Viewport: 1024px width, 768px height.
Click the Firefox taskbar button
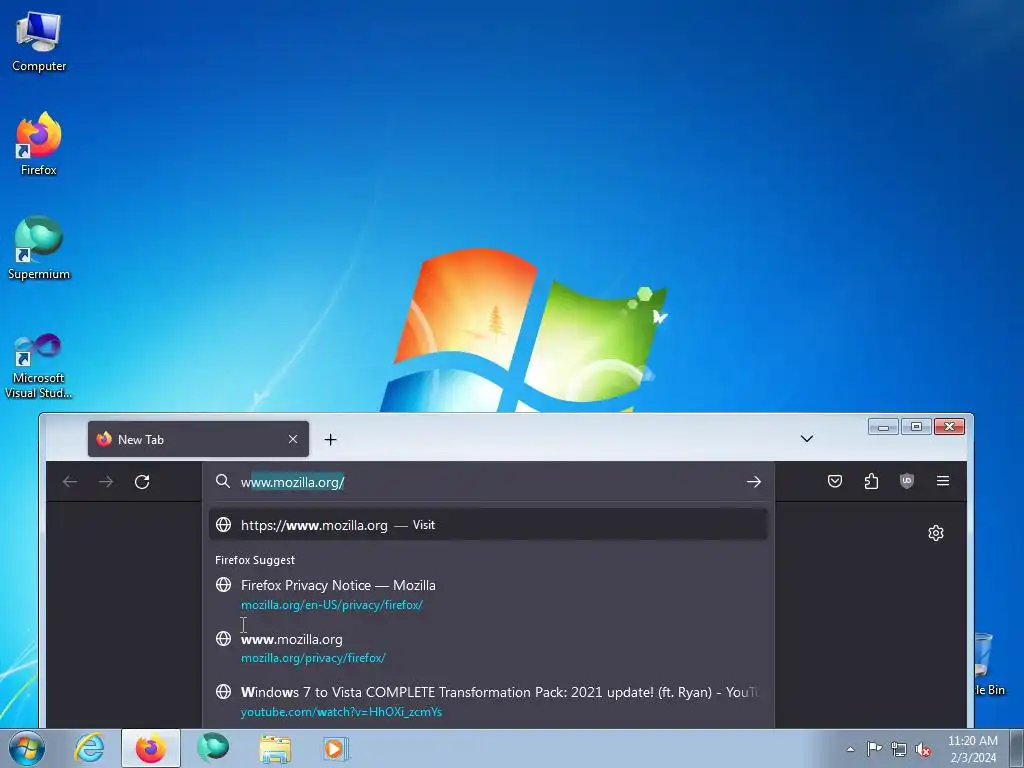151,748
